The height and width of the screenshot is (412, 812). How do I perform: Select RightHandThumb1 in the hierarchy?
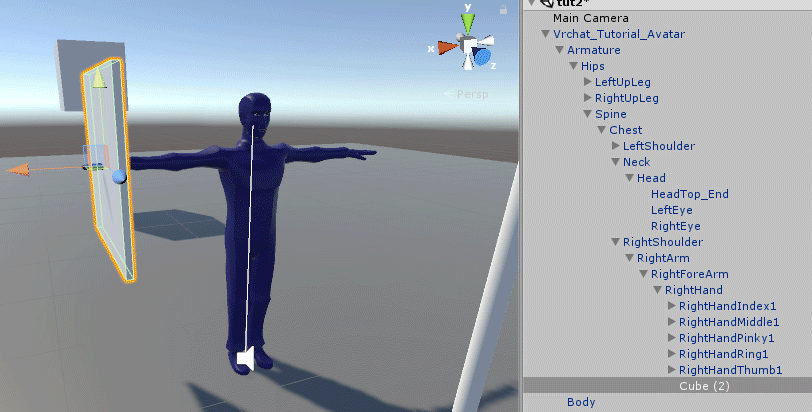(731, 370)
